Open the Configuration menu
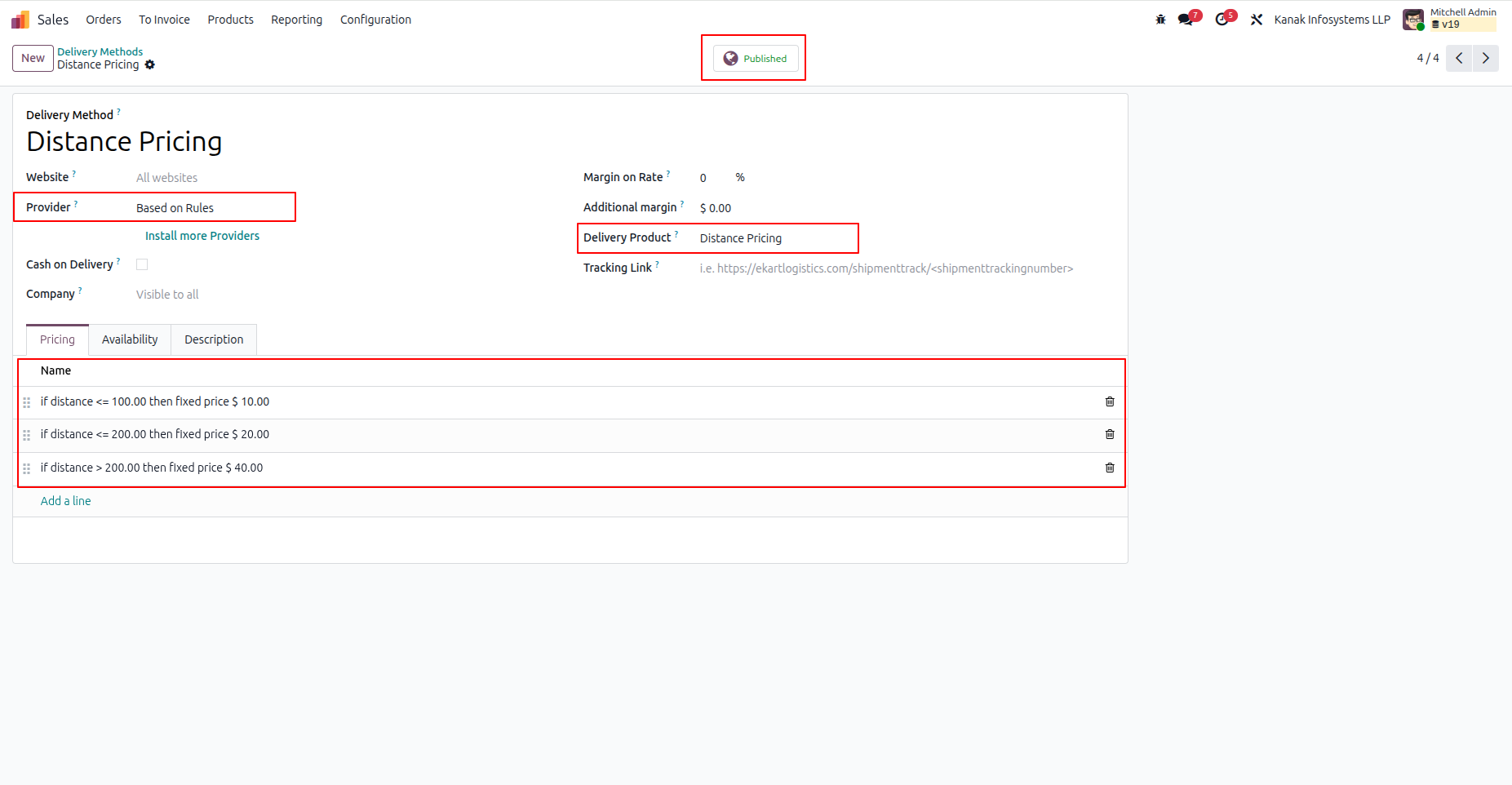This screenshot has height=785, width=1512. pyautogui.click(x=375, y=19)
